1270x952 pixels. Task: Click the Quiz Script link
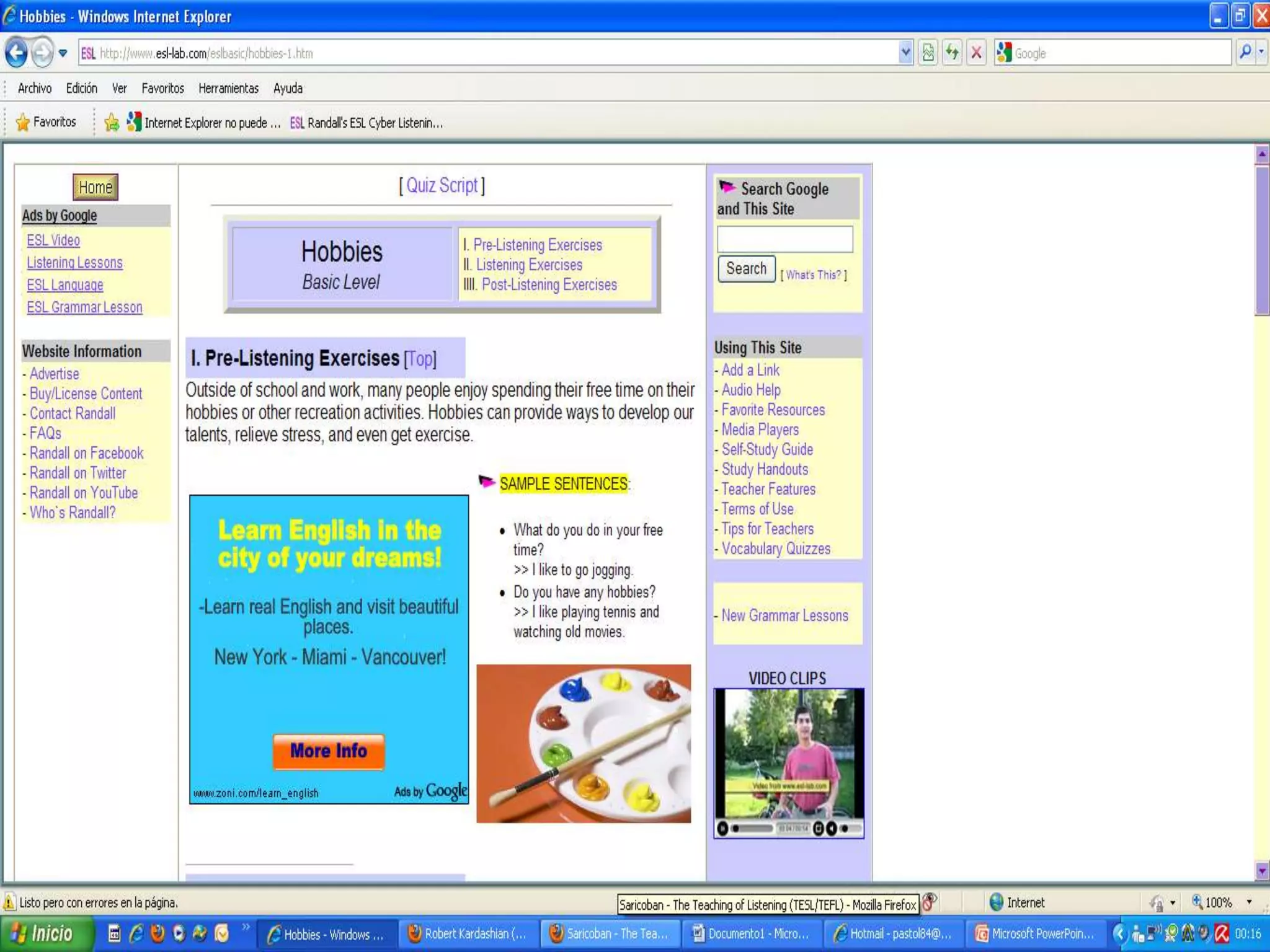click(x=442, y=185)
